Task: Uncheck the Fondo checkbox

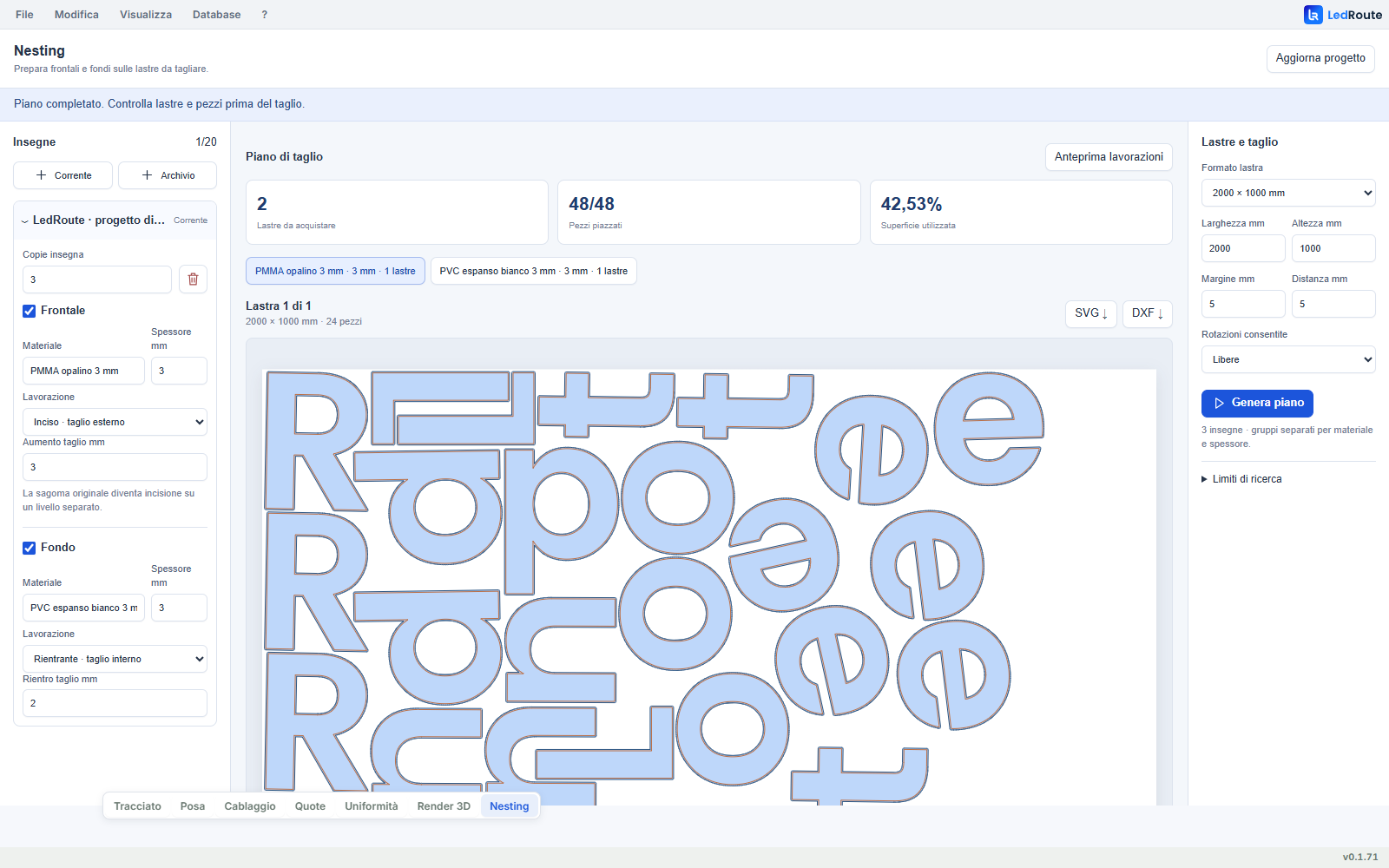Action: click(x=30, y=548)
